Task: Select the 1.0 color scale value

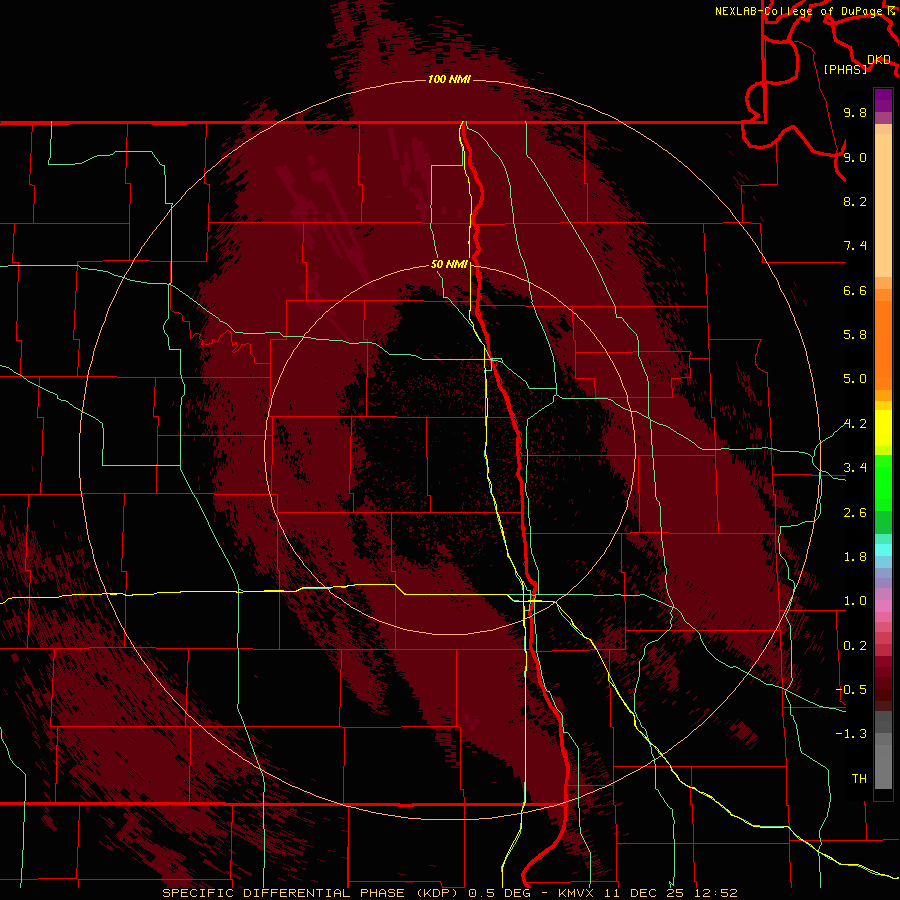Action: 855,601
